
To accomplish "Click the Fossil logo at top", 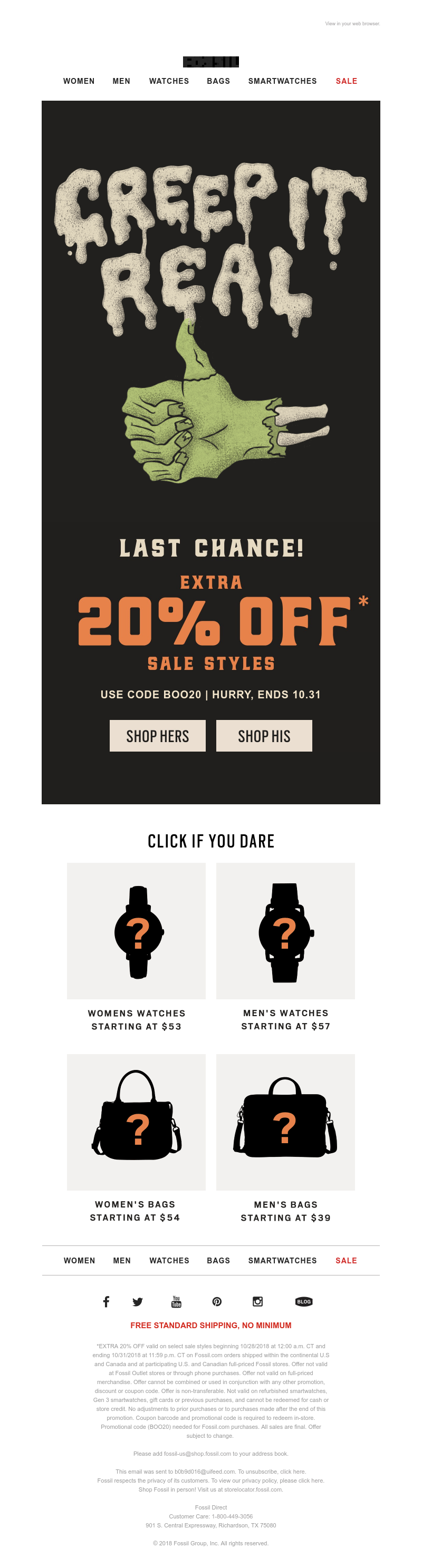I will (210, 62).
